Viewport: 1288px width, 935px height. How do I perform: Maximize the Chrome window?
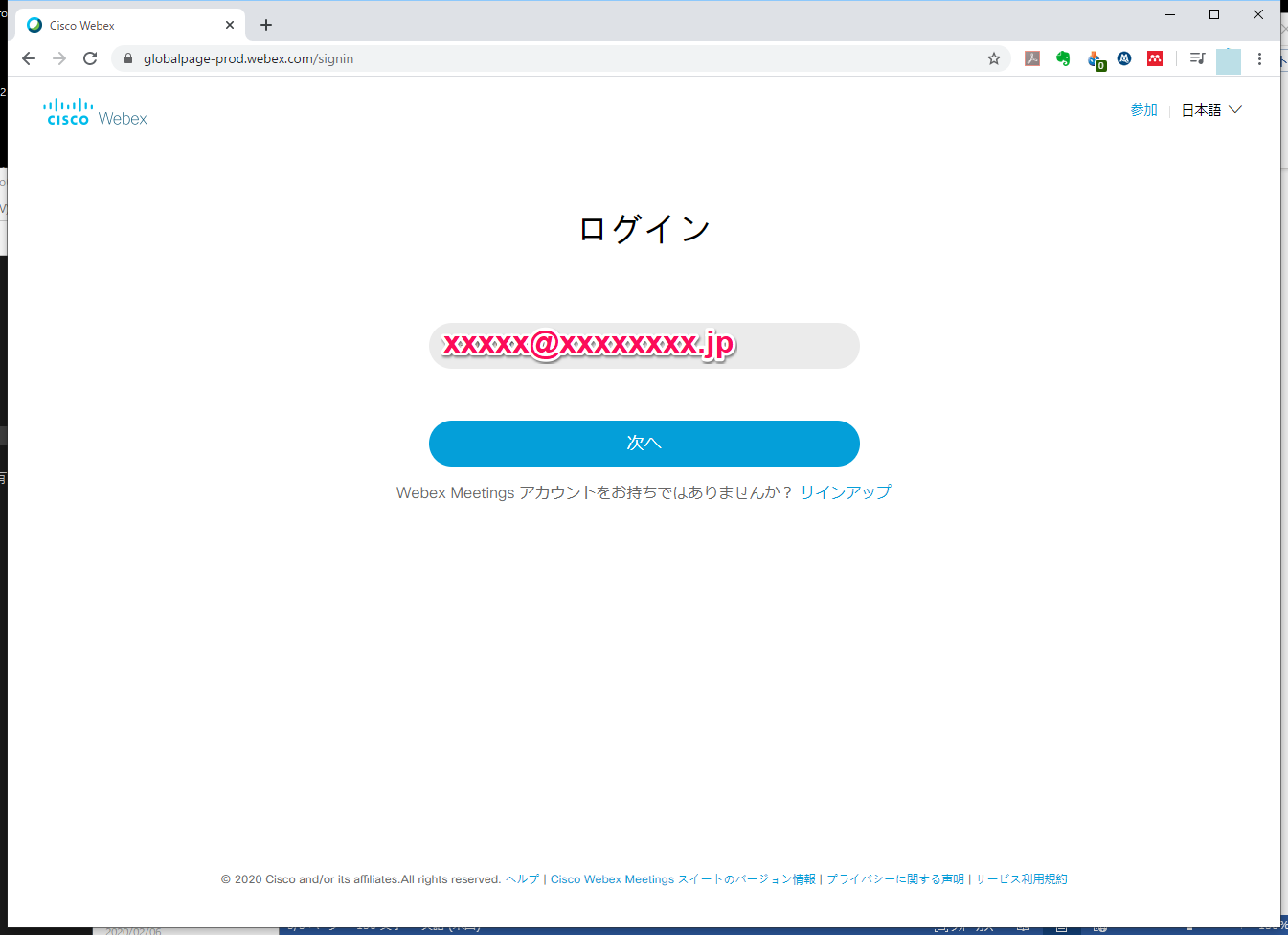click(1214, 14)
